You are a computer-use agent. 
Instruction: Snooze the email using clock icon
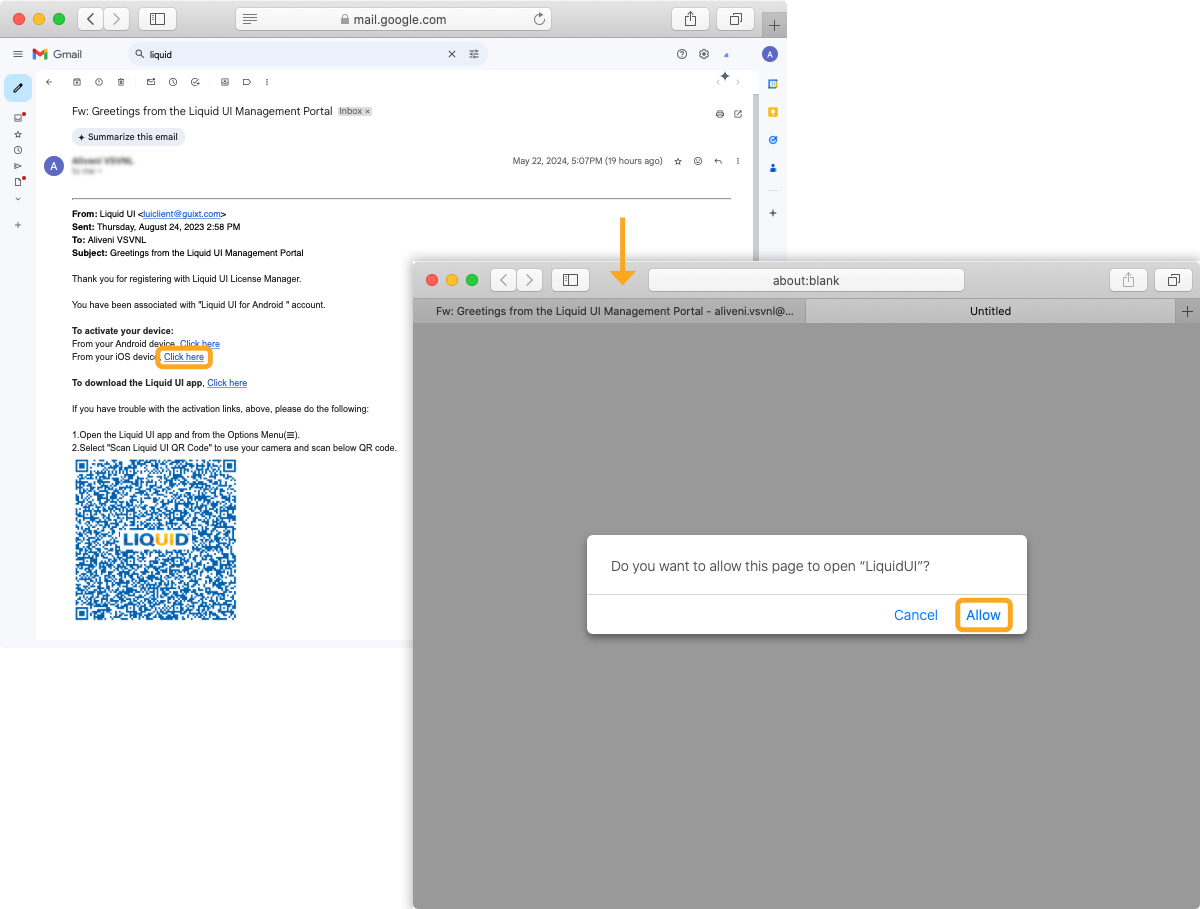pyautogui.click(x=173, y=82)
